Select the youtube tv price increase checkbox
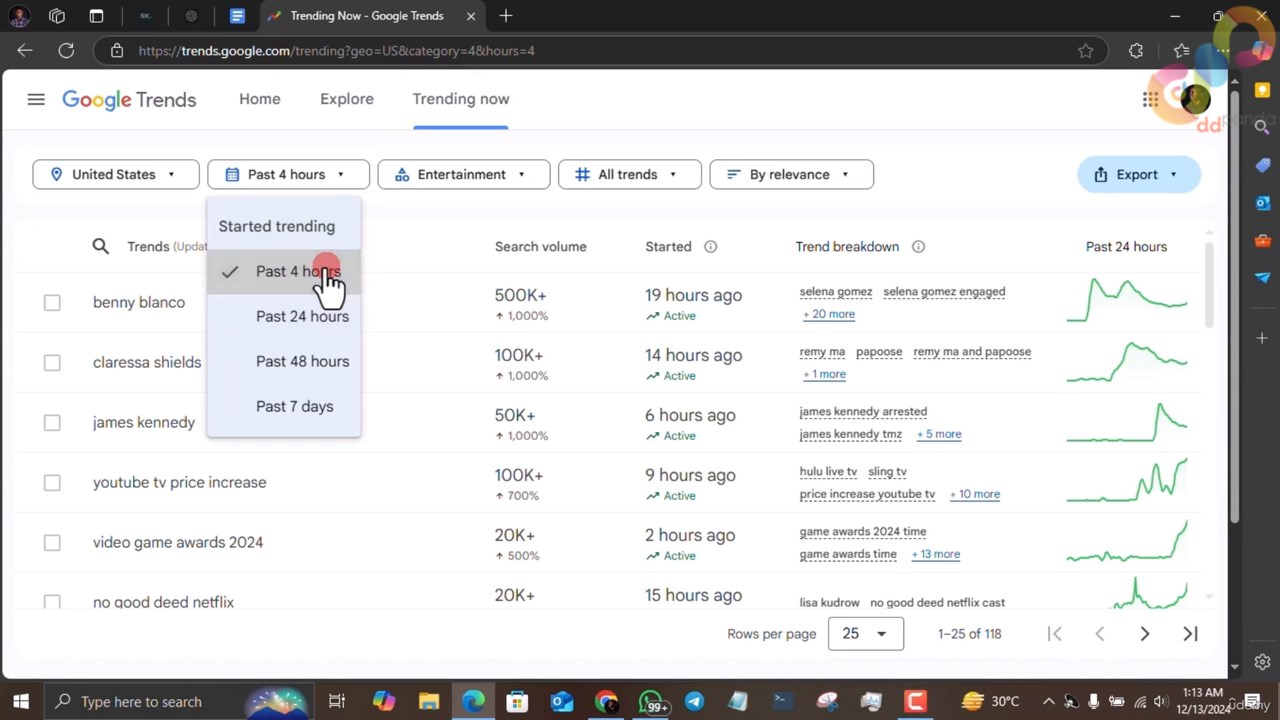1280x720 pixels. pyautogui.click(x=52, y=483)
